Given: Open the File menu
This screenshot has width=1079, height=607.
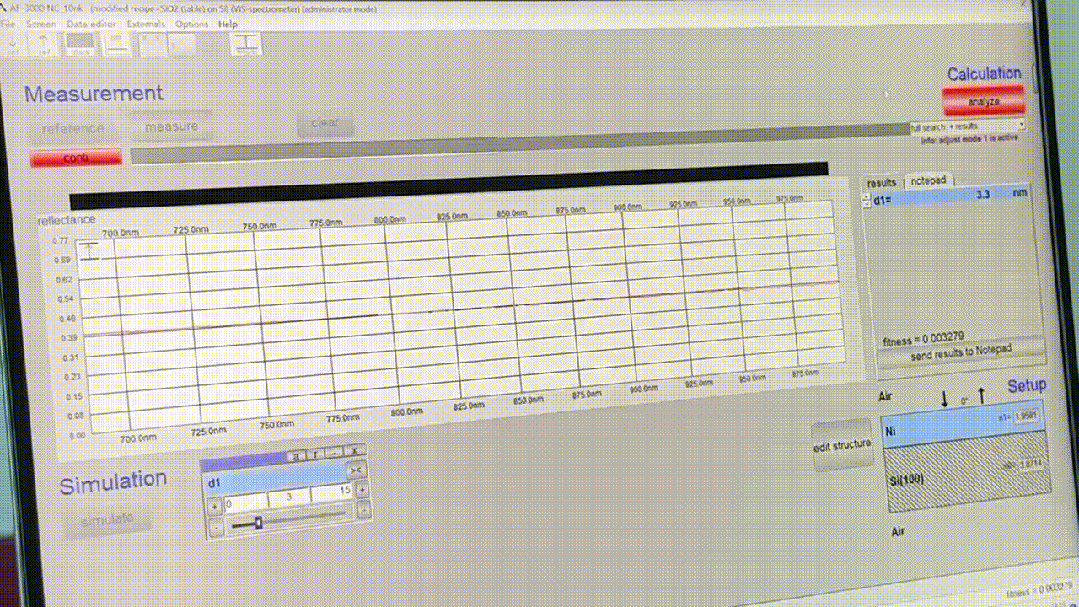Looking at the screenshot, I should (9, 22).
